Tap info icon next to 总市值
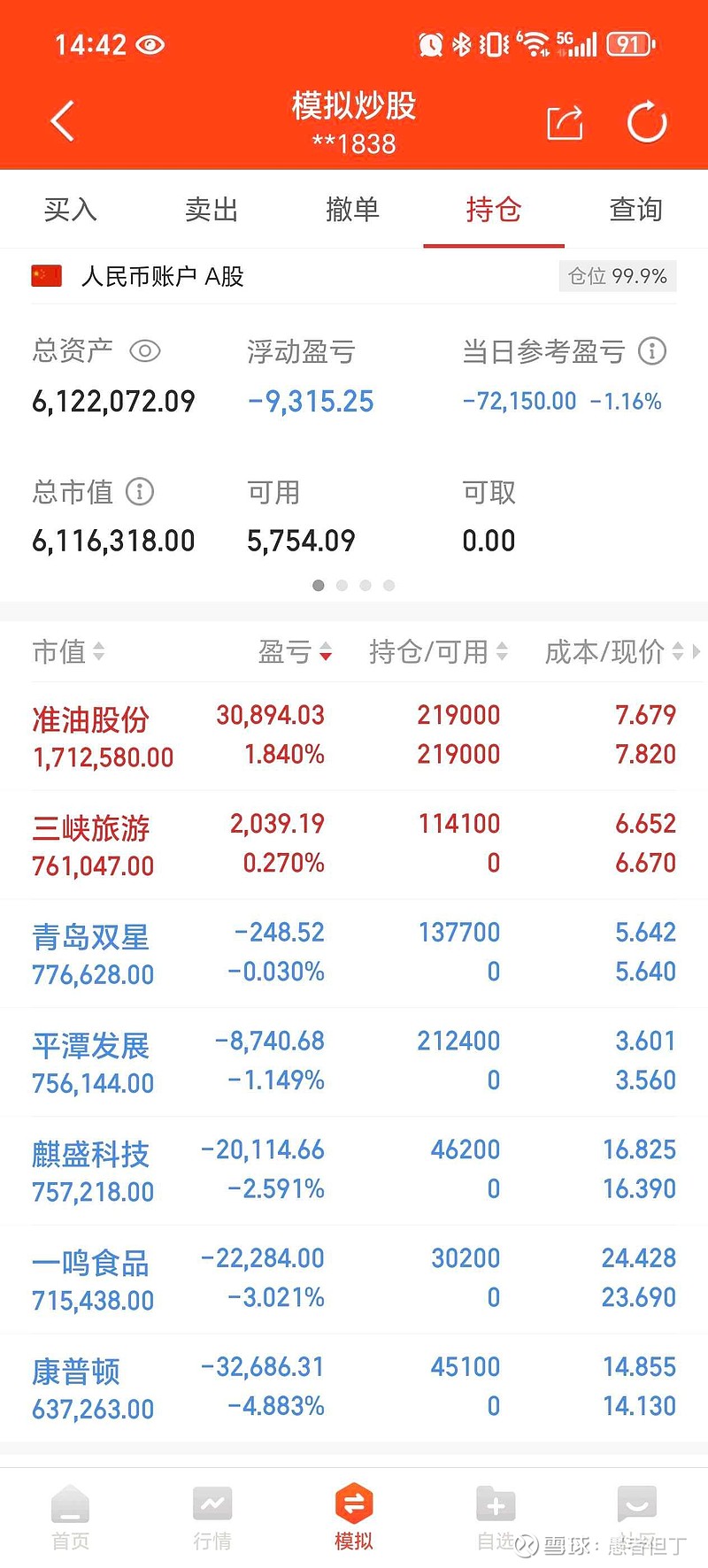The image size is (708, 1568). tap(140, 491)
